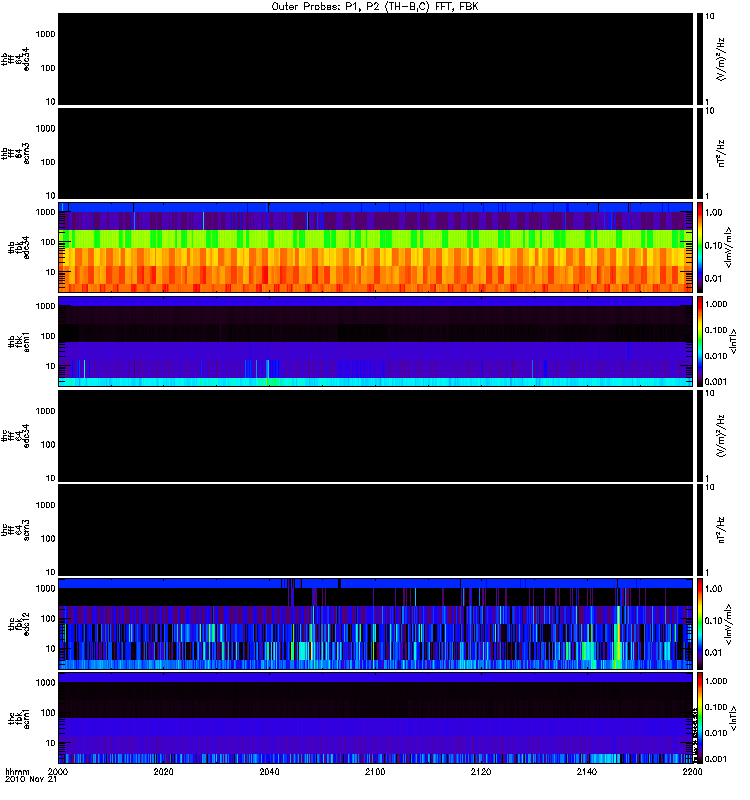This screenshot has width=750, height=800.
Task: Click the 2200 end time label
Action: 691,773
